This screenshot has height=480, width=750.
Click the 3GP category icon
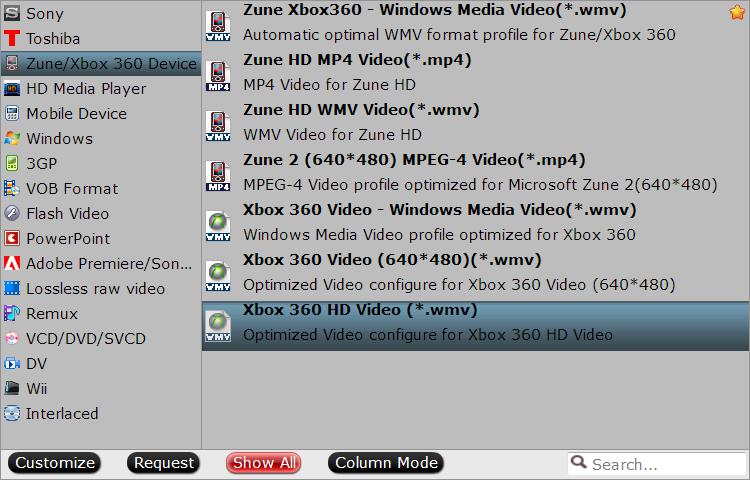[12, 163]
